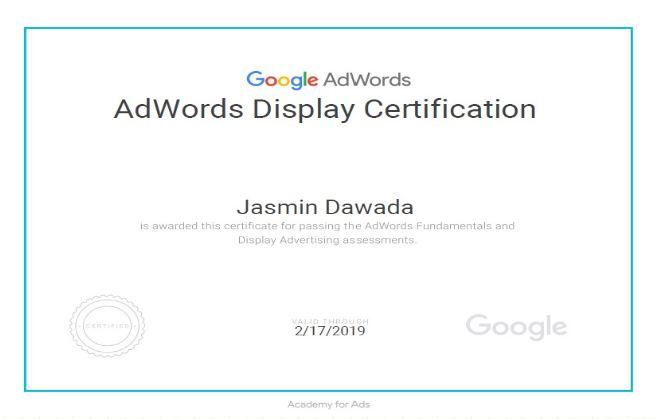This screenshot has width=657, height=419.
Task: Click the colored Google AdWords logo
Action: coord(328,80)
